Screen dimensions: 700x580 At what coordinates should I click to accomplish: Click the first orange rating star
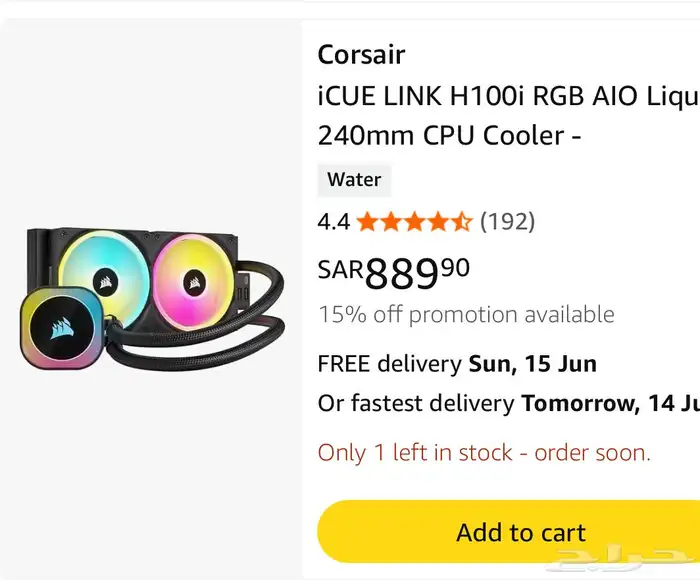pos(367,221)
